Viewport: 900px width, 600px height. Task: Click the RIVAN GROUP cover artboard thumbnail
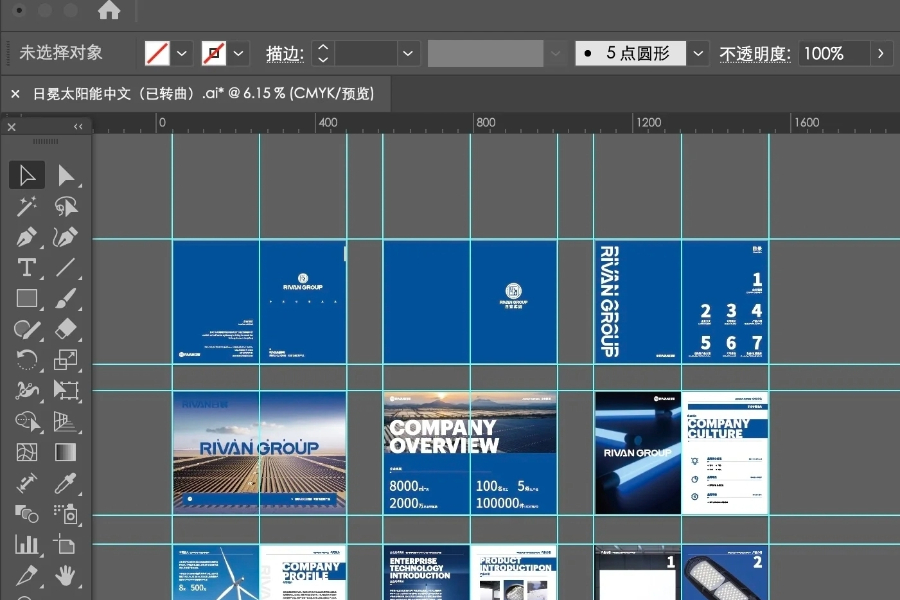(303, 301)
